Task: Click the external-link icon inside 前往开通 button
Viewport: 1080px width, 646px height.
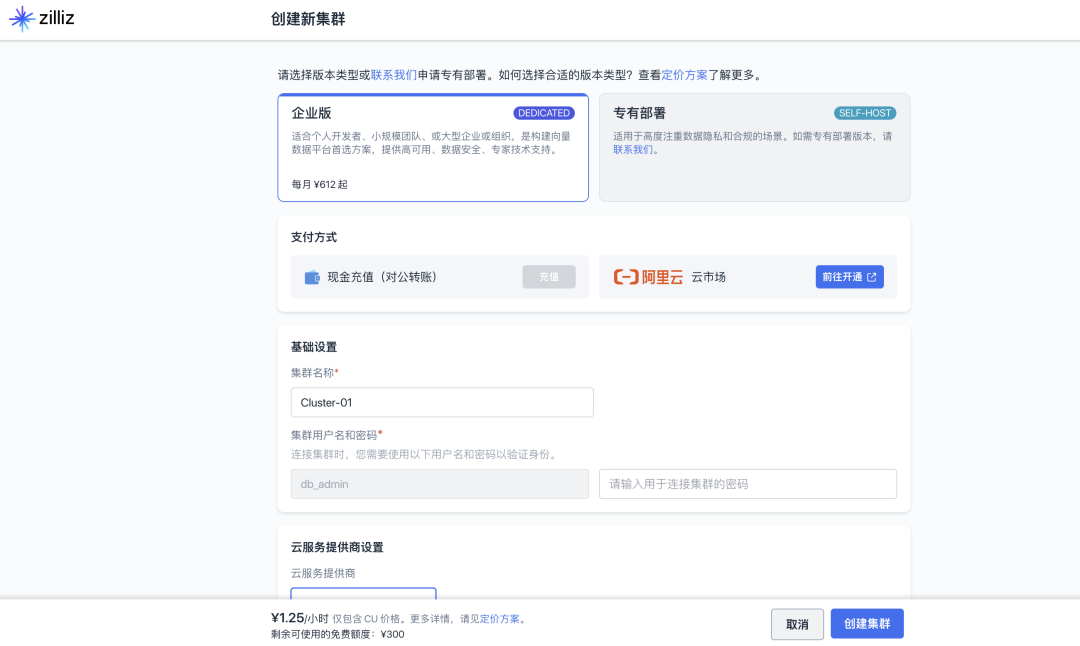Action: (x=870, y=277)
